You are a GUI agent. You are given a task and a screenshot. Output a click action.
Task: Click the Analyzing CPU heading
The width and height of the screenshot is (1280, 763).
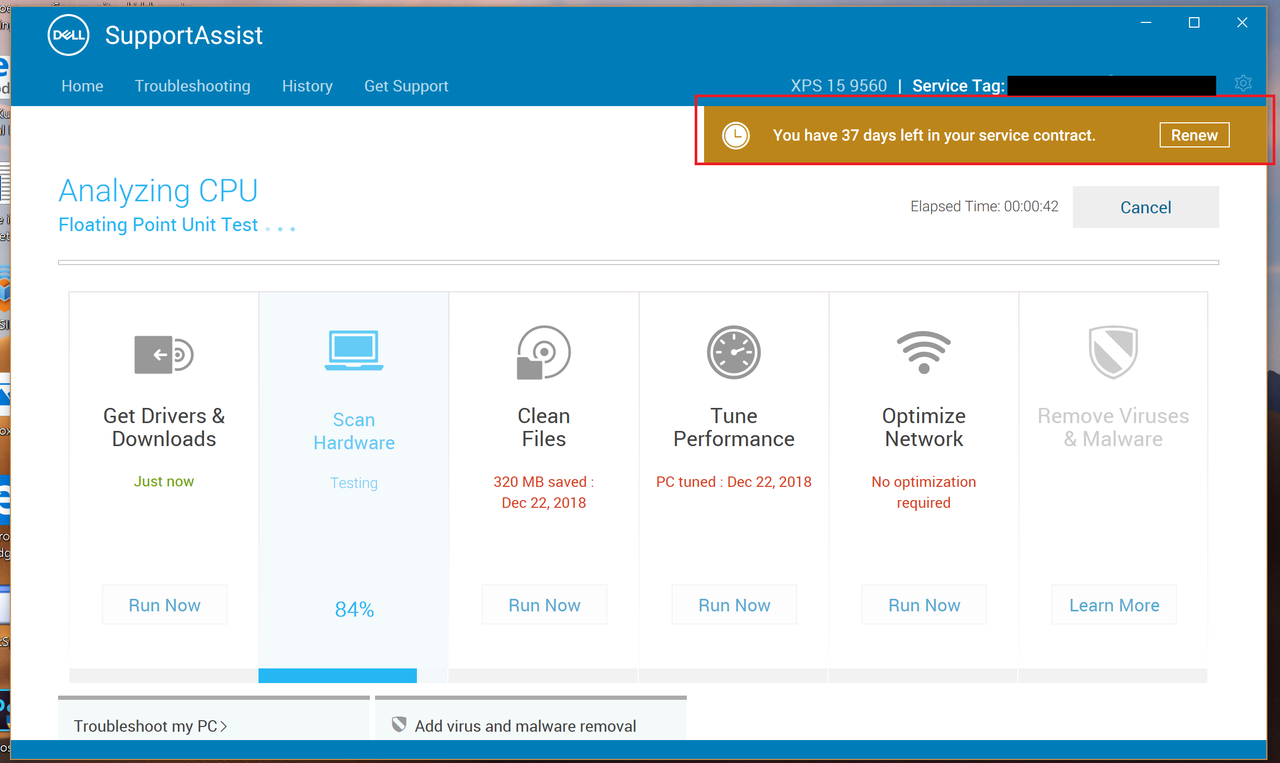pos(158,190)
